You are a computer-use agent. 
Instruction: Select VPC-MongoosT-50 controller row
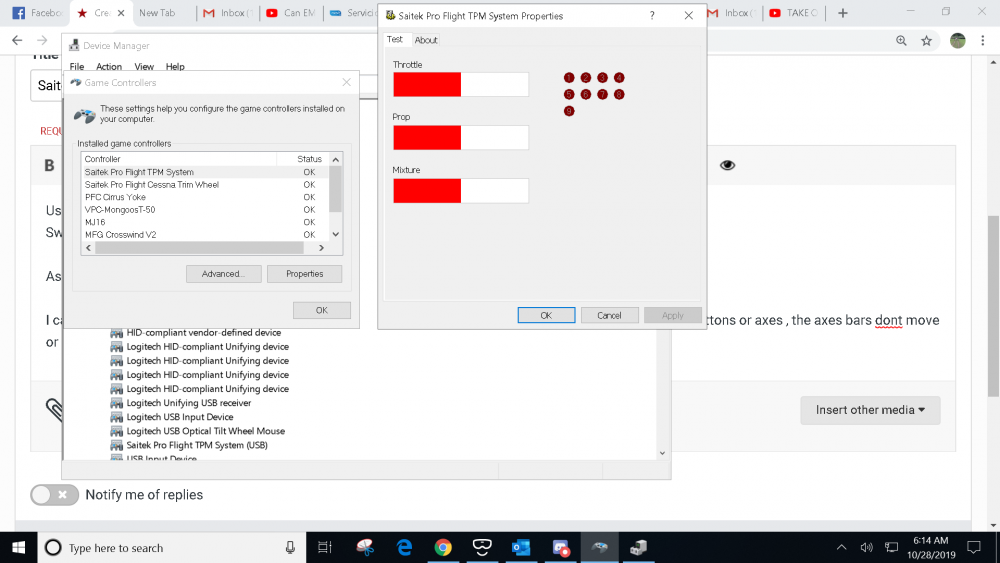click(x=204, y=210)
